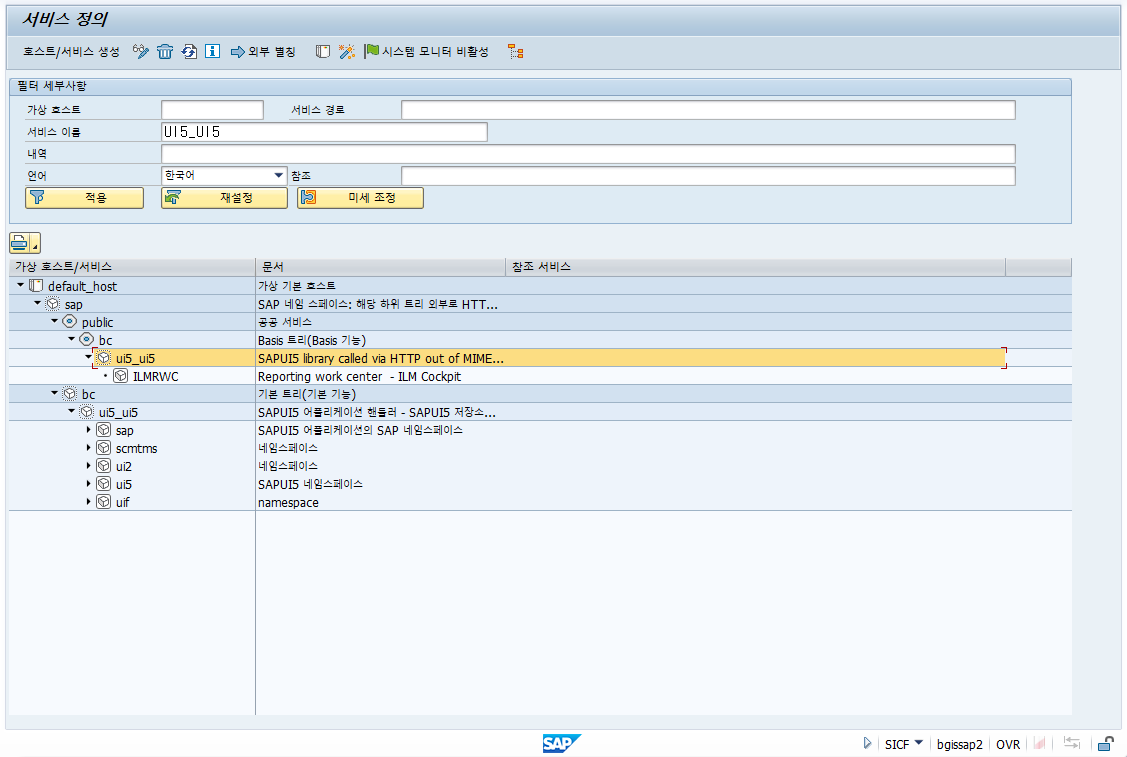Click the 내역 description input field
Image resolution: width=1127 pixels, height=757 pixels.
588,154
